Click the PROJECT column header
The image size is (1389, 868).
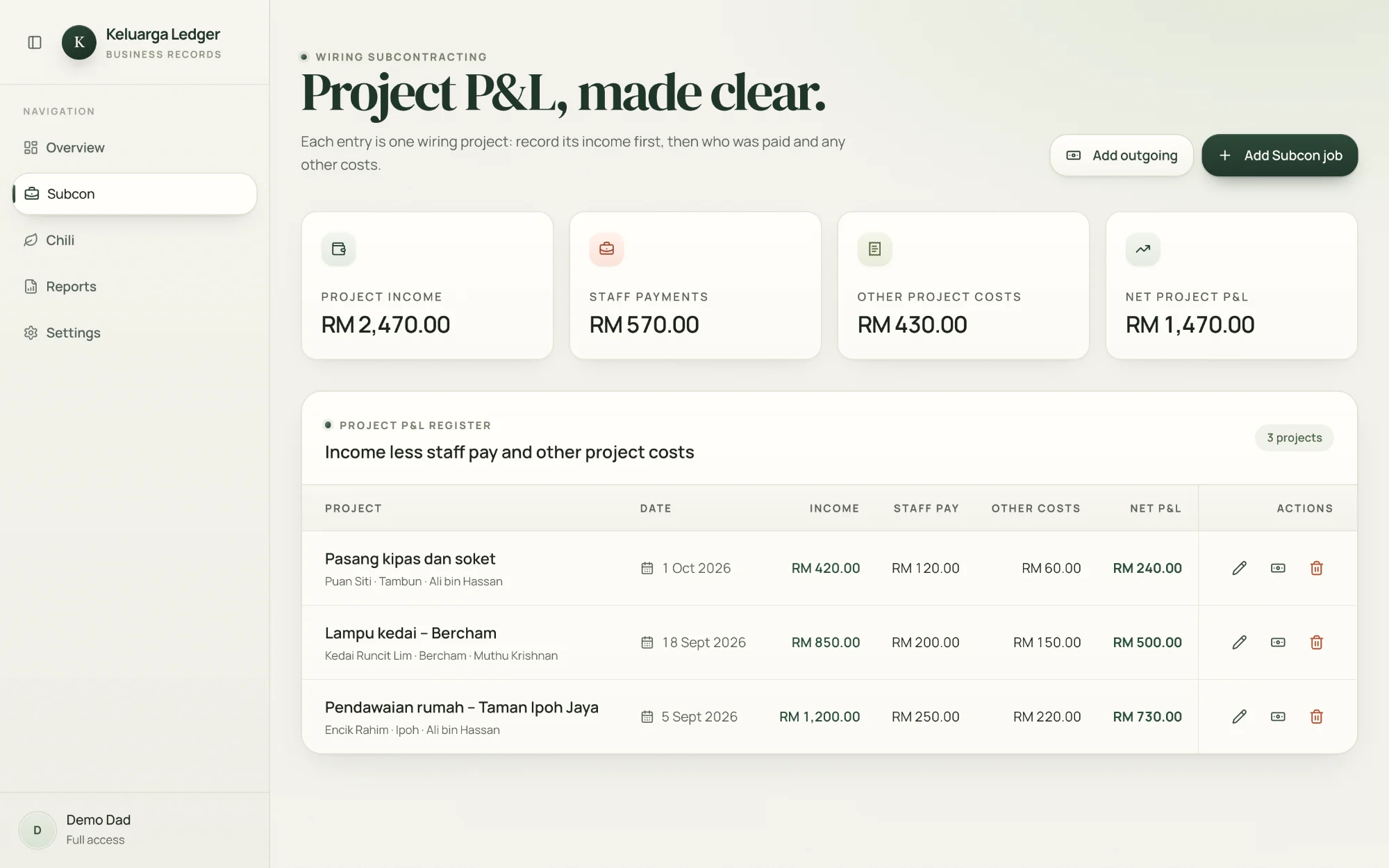(354, 508)
